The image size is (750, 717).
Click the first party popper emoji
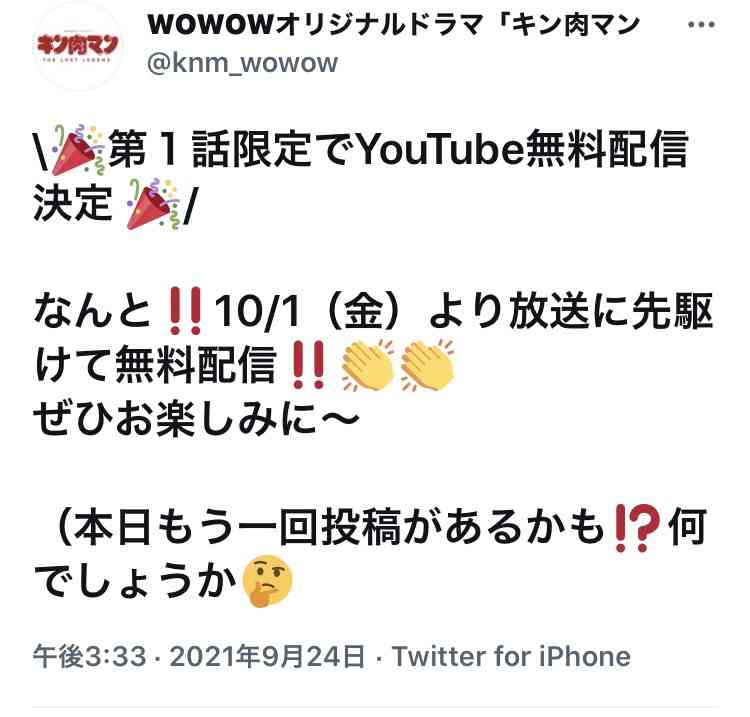pyautogui.click(x=77, y=150)
